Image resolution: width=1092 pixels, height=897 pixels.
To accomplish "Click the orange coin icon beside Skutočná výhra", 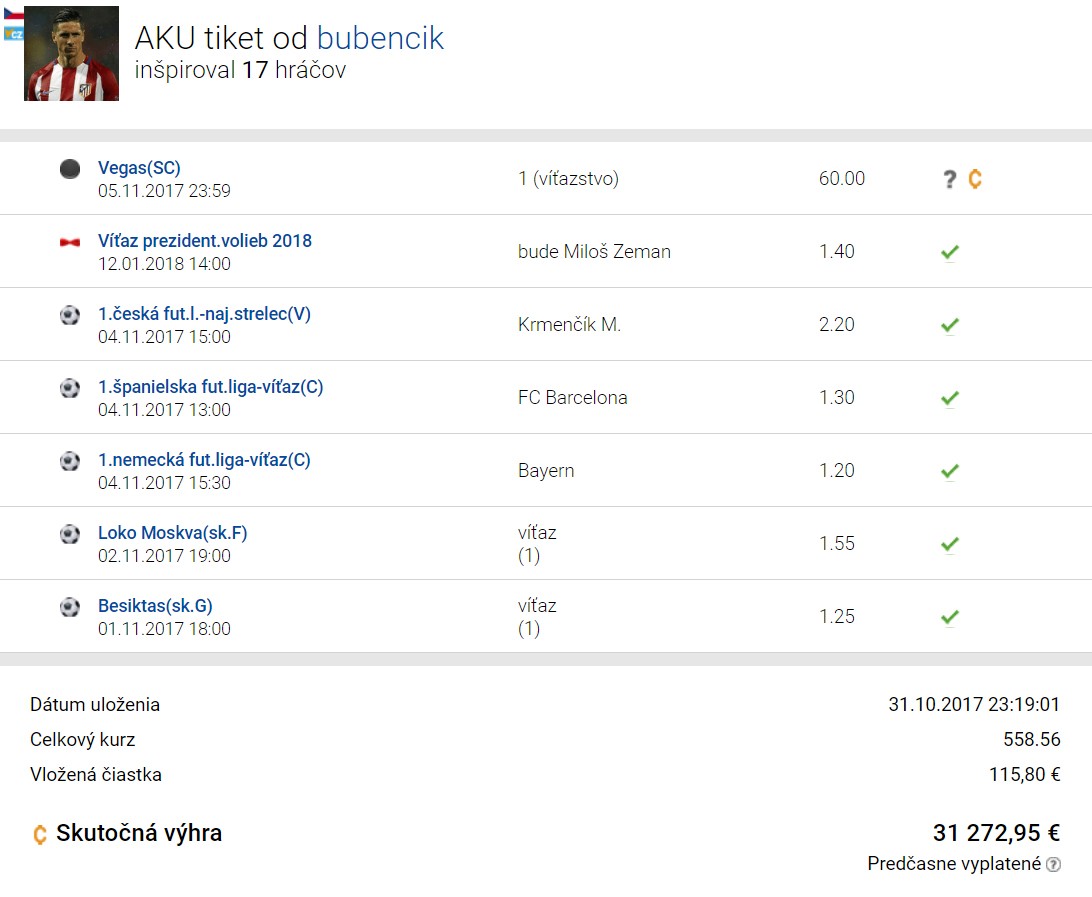I will click(x=40, y=834).
